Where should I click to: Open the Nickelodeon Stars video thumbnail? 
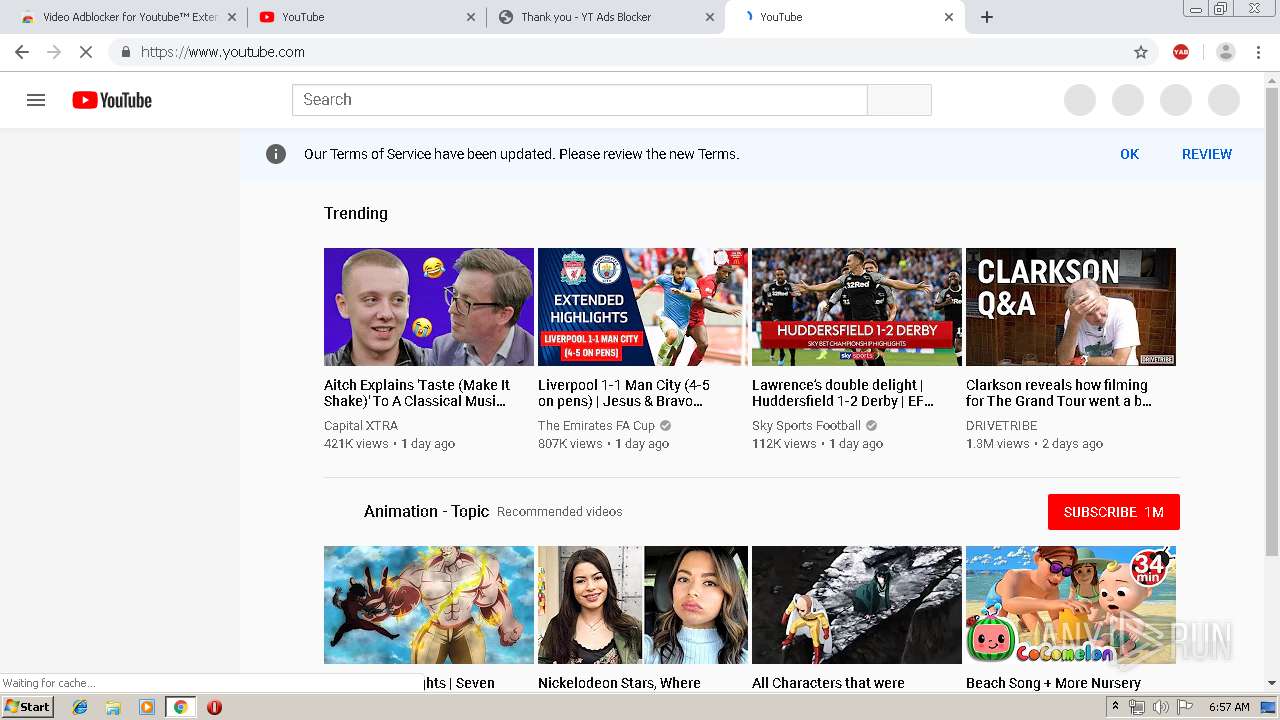click(x=643, y=605)
